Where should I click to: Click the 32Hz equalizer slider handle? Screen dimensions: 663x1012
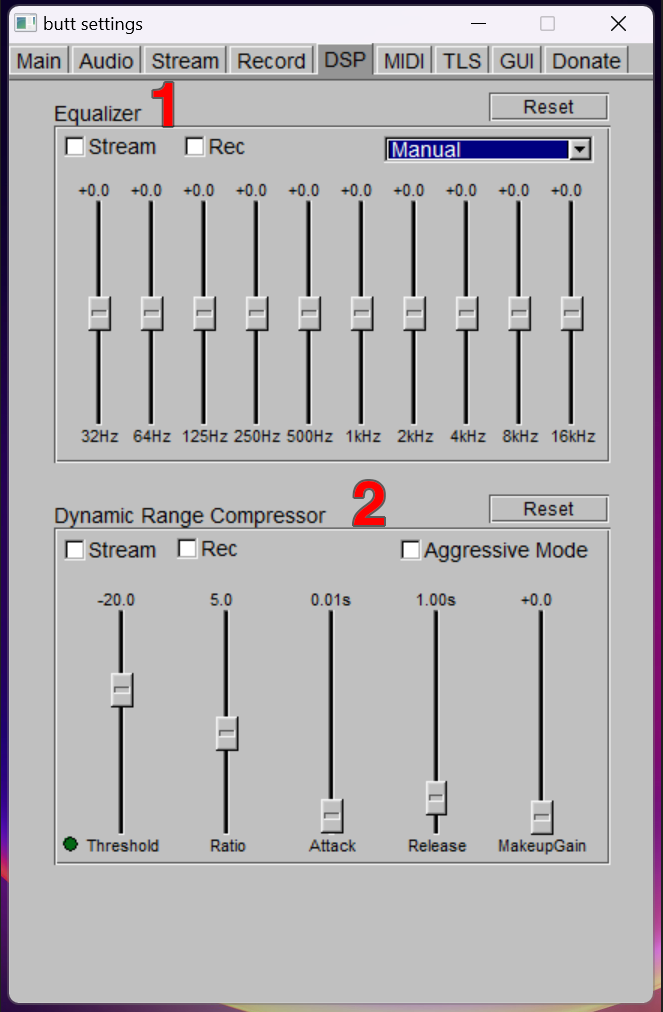[98, 313]
